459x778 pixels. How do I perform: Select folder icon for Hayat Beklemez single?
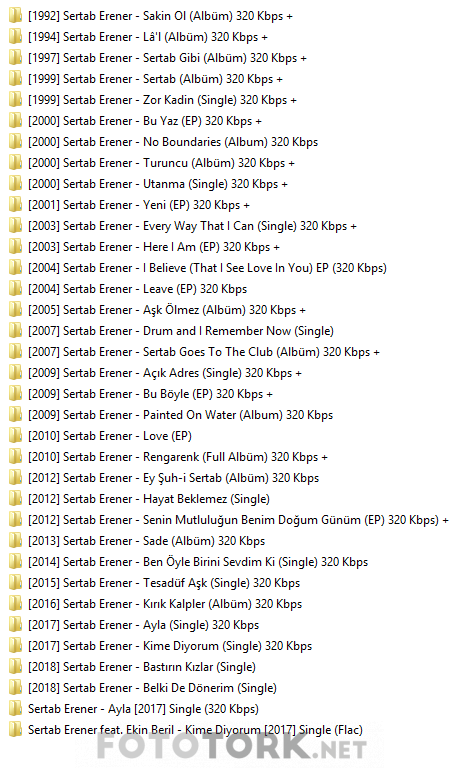[15, 499]
